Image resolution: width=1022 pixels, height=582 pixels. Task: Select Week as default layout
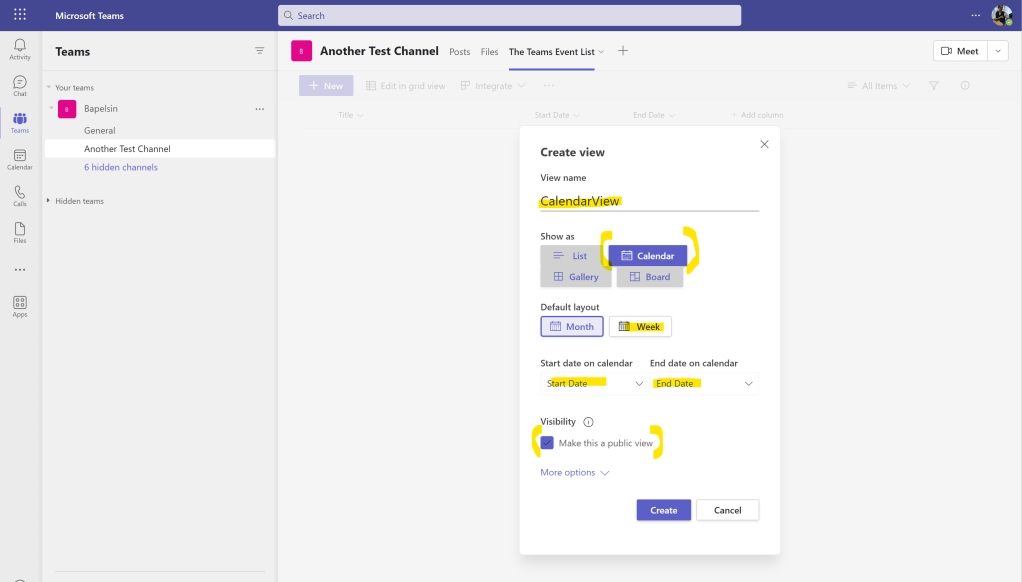(640, 327)
